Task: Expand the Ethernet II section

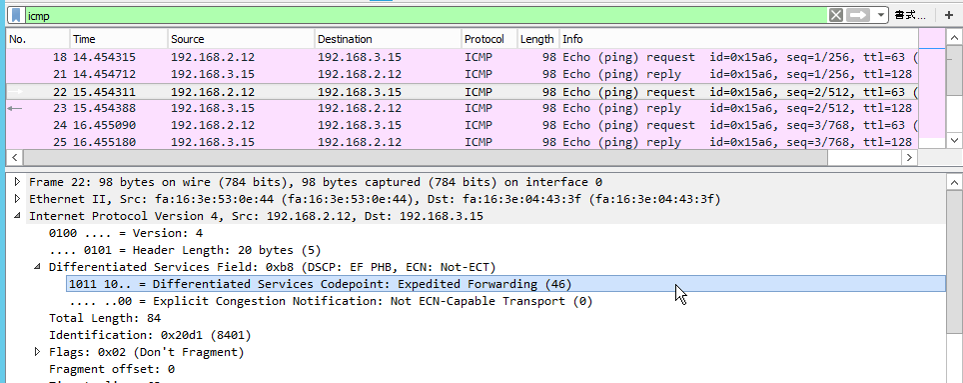Action: pos(17,199)
